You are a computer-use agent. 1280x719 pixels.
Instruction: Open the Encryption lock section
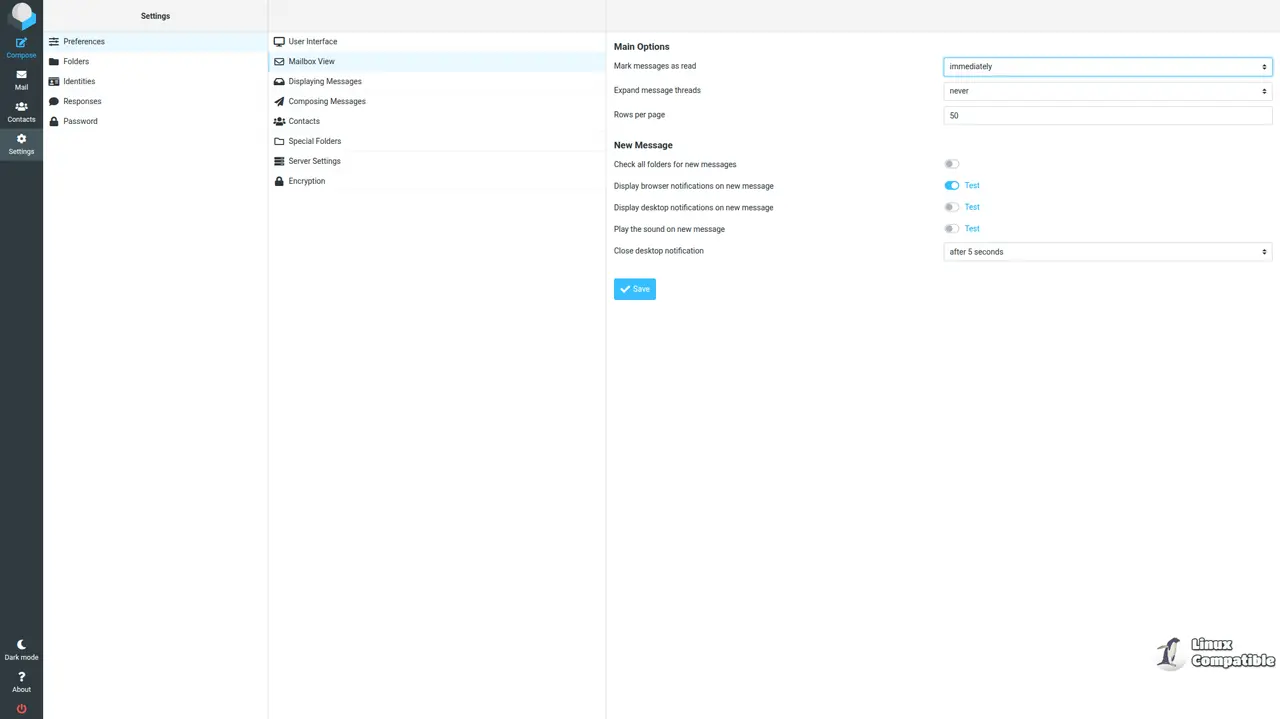pyautogui.click(x=306, y=181)
